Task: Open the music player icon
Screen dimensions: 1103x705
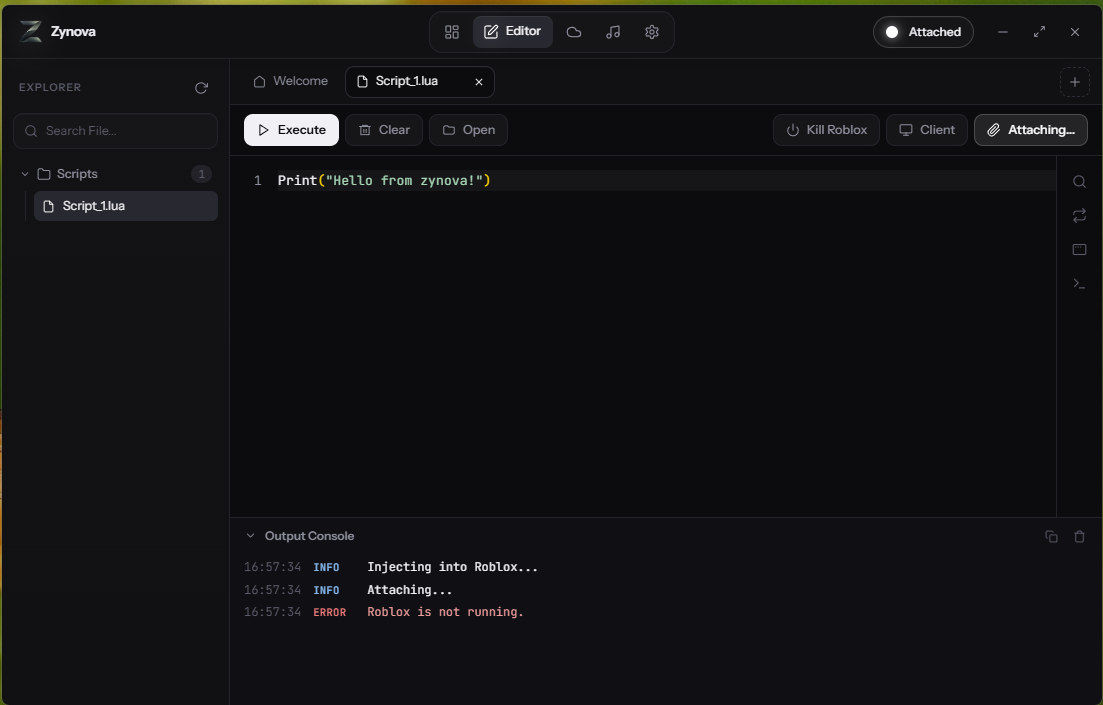Action: pos(613,32)
